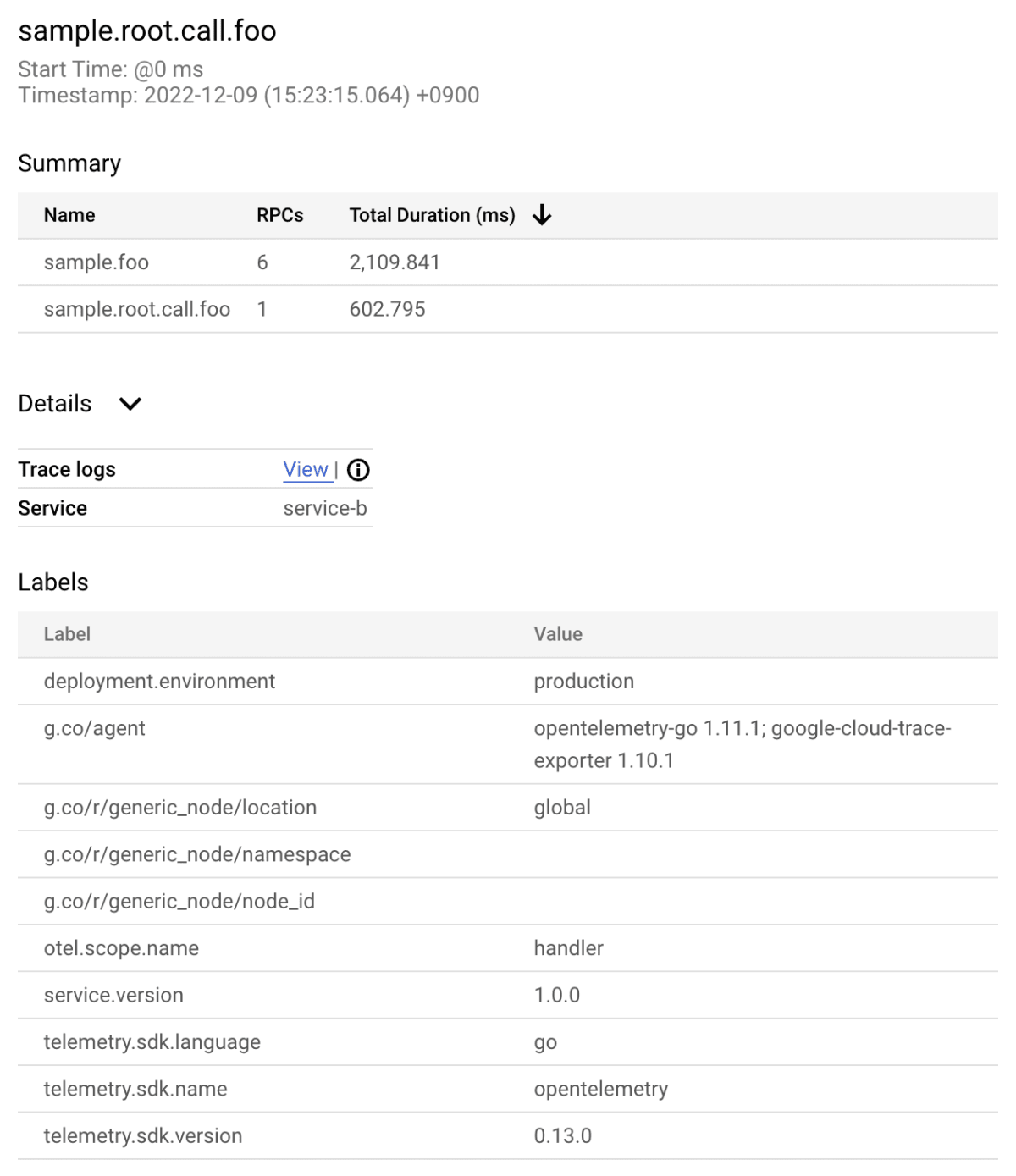Click the sort arrow beside Total Duration
1016x1176 pixels.
pyautogui.click(x=542, y=215)
